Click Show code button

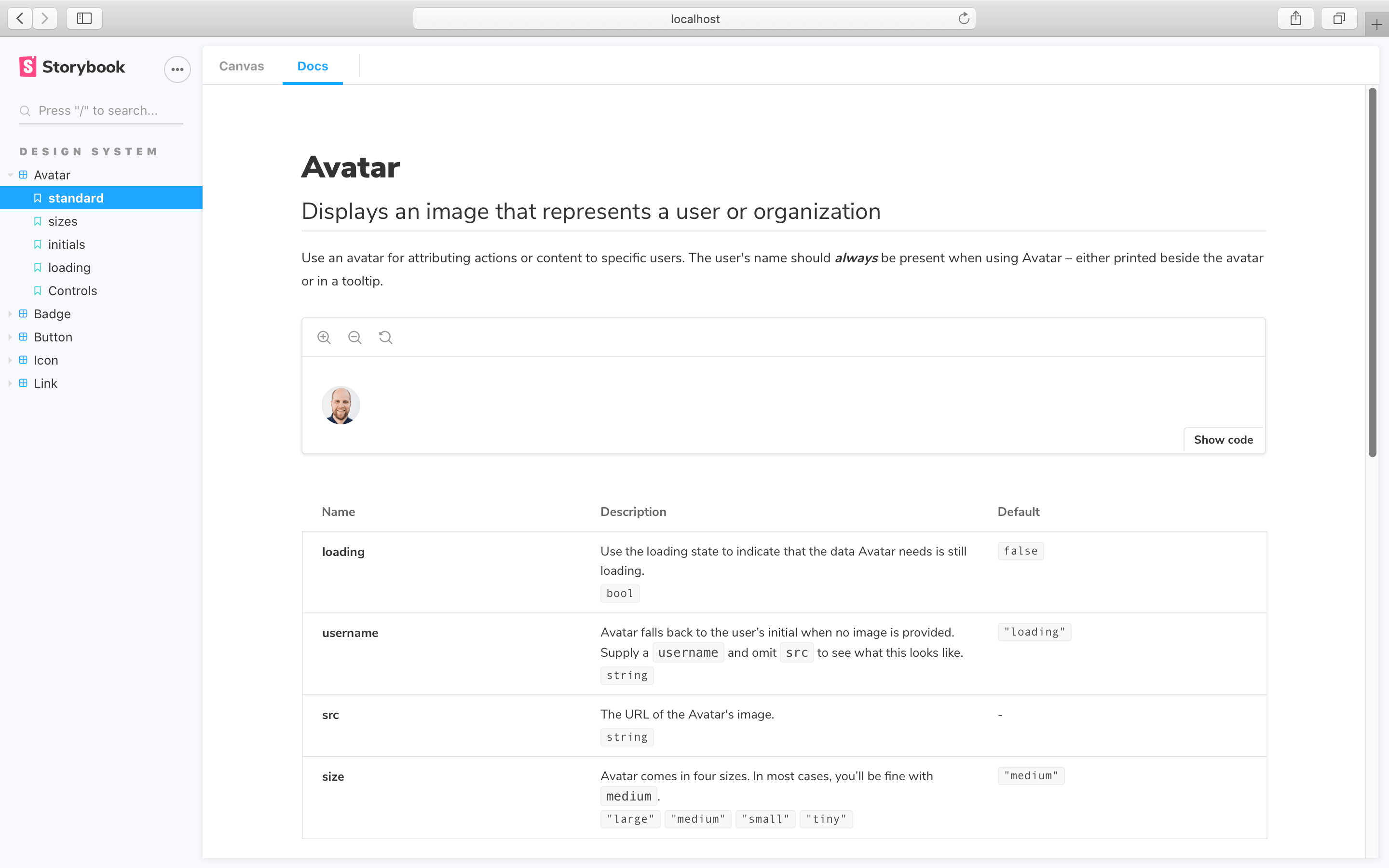coord(1223,439)
